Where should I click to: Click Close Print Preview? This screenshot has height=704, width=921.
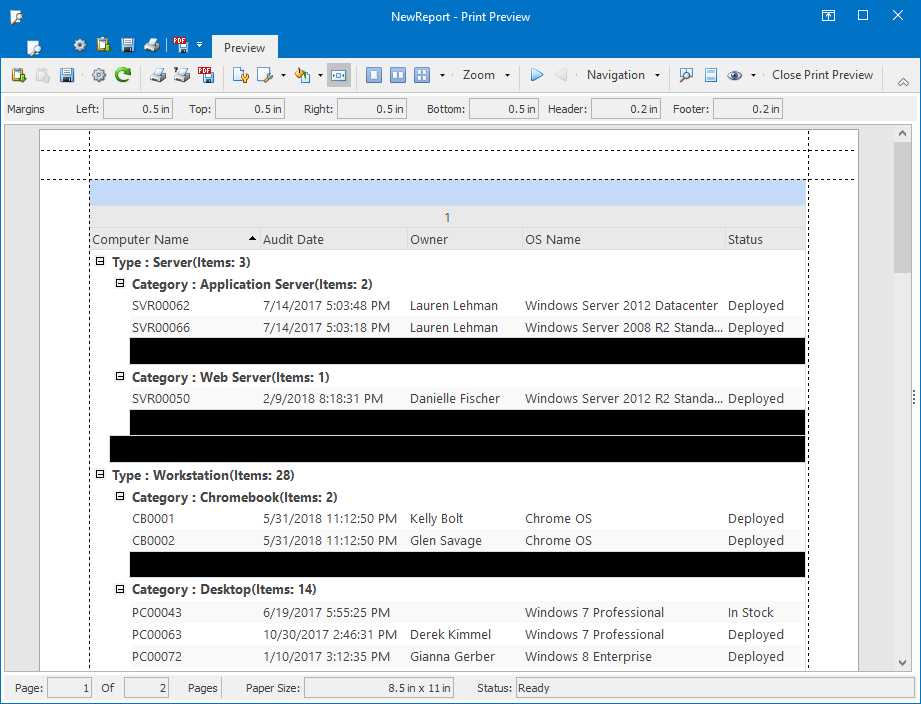(822, 75)
